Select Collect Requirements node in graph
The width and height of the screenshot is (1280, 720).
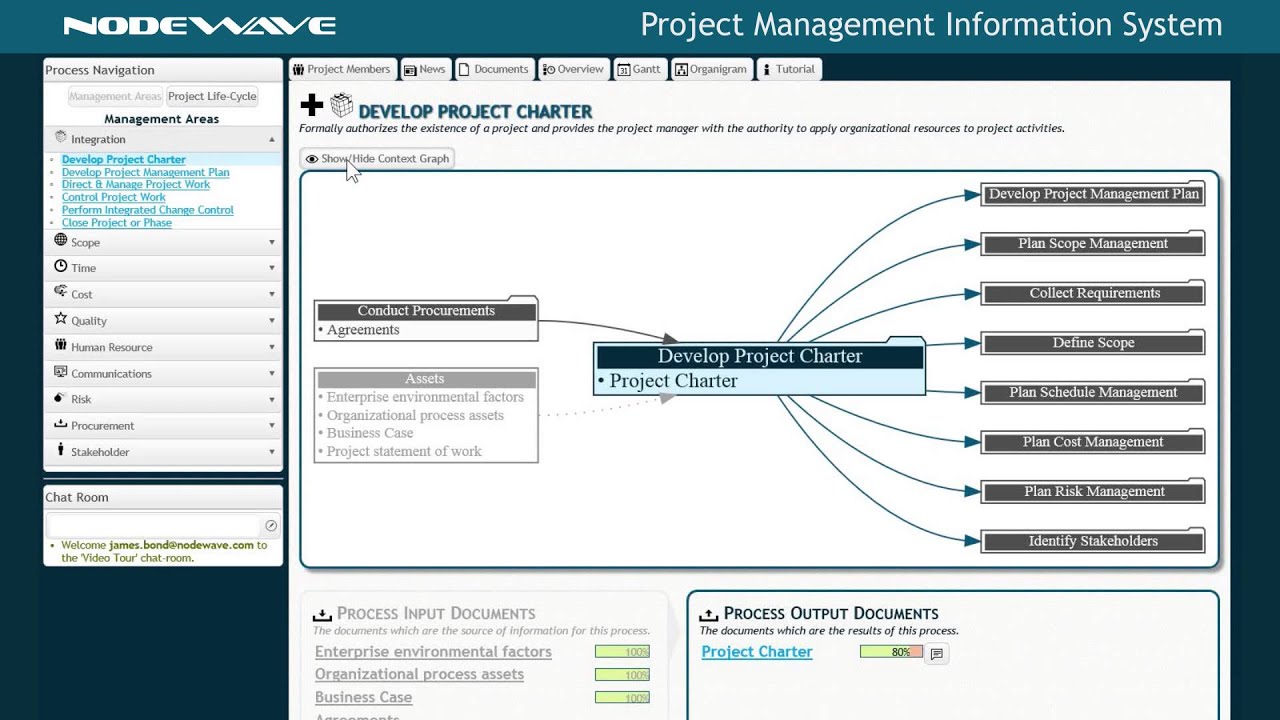1093,293
